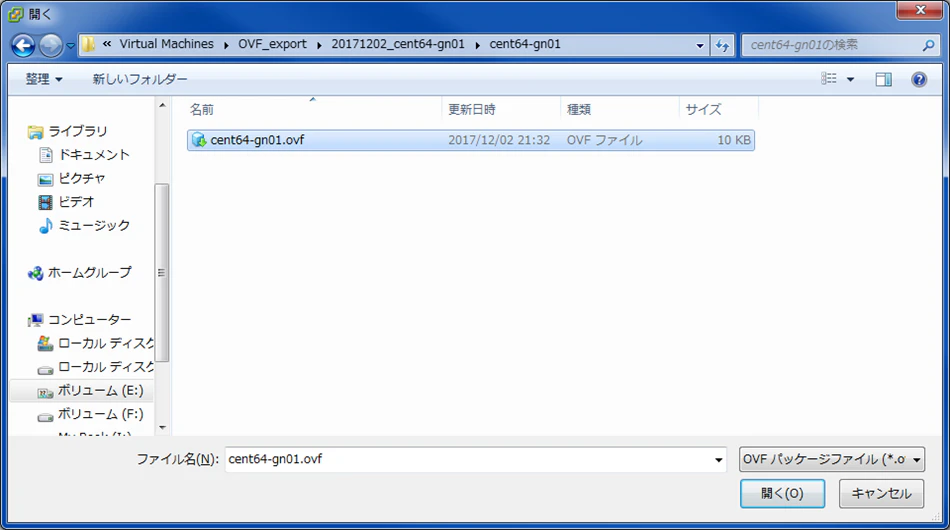Click the ライブラリ folder icon
Image resolution: width=950 pixels, height=530 pixels.
[x=35, y=132]
